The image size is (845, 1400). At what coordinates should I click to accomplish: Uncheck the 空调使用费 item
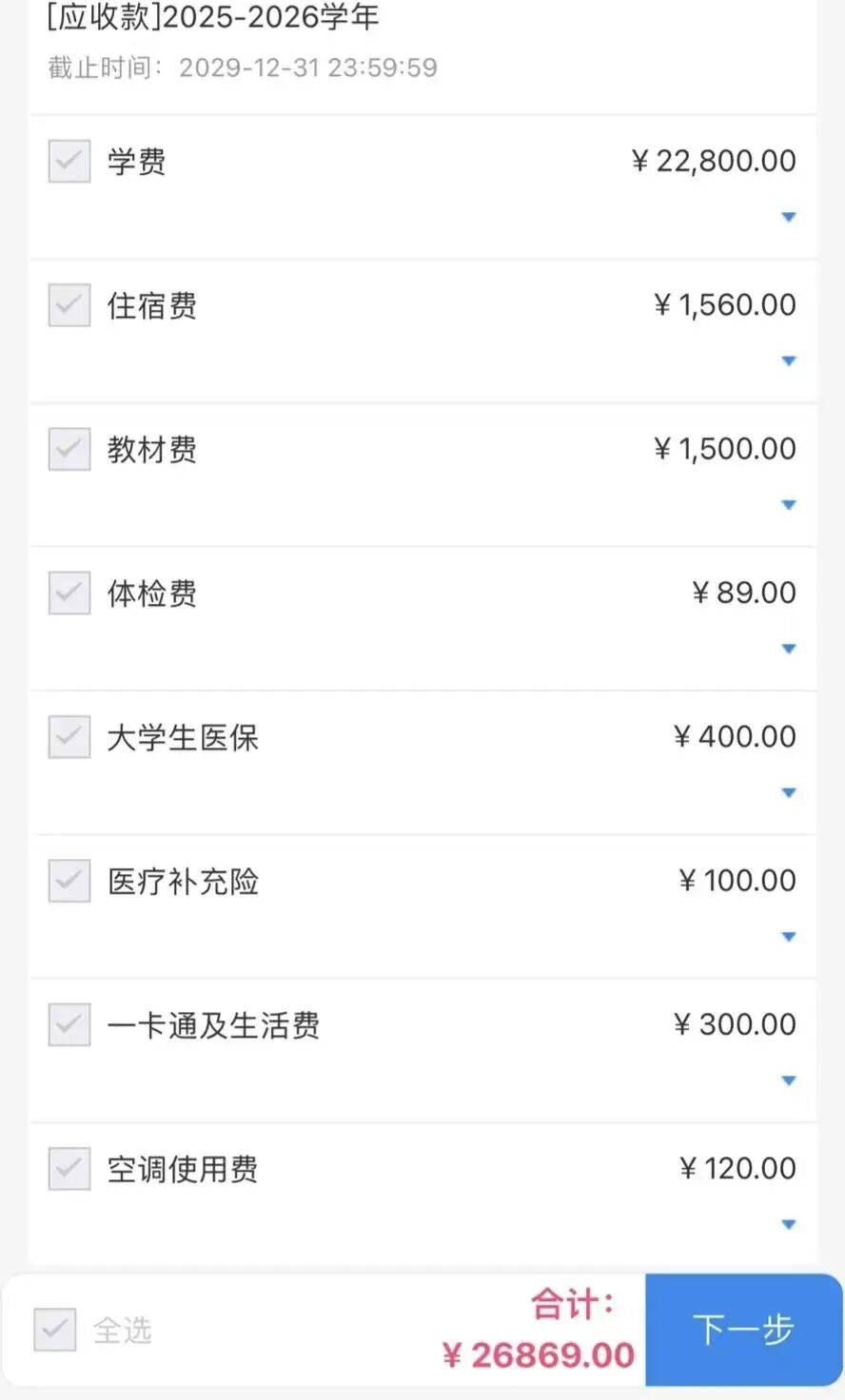[x=69, y=1169]
